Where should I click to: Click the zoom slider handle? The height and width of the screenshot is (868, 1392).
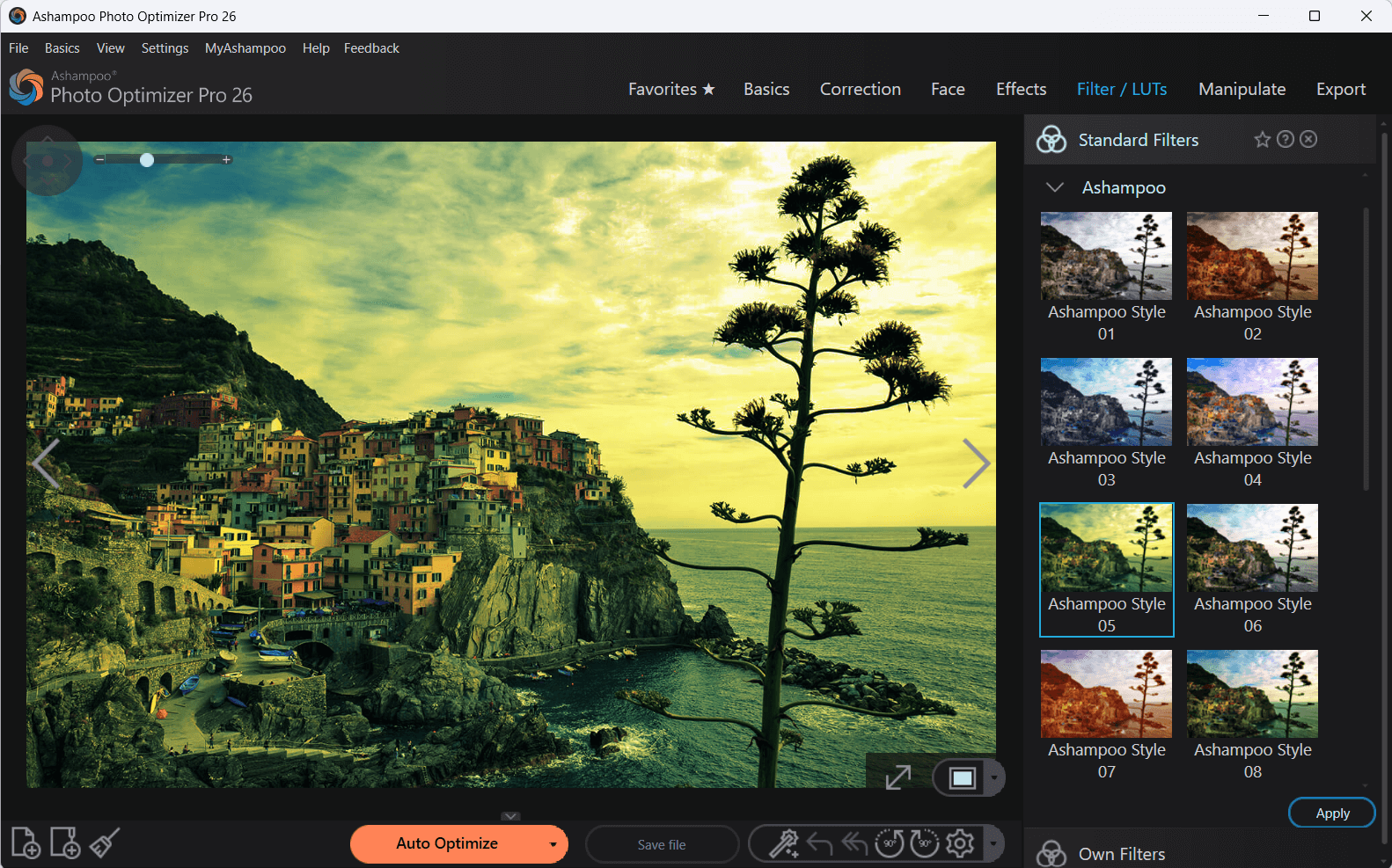(147, 160)
